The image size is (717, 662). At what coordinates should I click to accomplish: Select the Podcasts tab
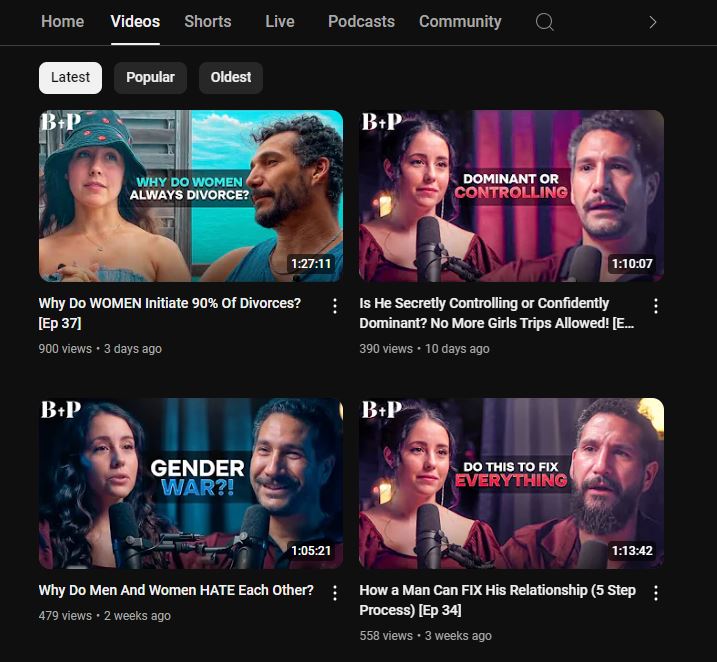tap(361, 22)
